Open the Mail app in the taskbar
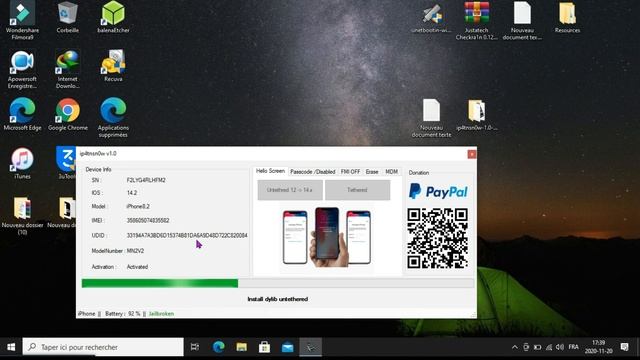Image resolution: width=640 pixels, height=360 pixels. coord(287,347)
